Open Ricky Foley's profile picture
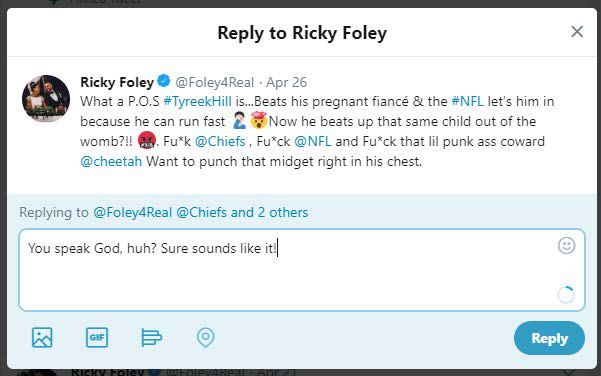Viewport: 601px width, 376px height. [x=46, y=99]
